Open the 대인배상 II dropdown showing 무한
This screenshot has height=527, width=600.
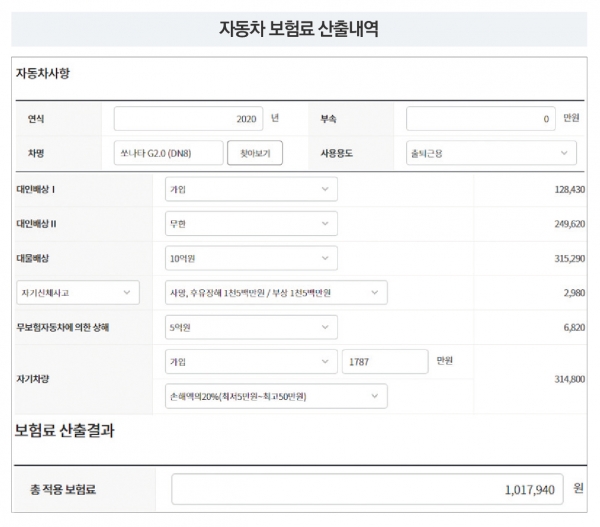[250, 224]
